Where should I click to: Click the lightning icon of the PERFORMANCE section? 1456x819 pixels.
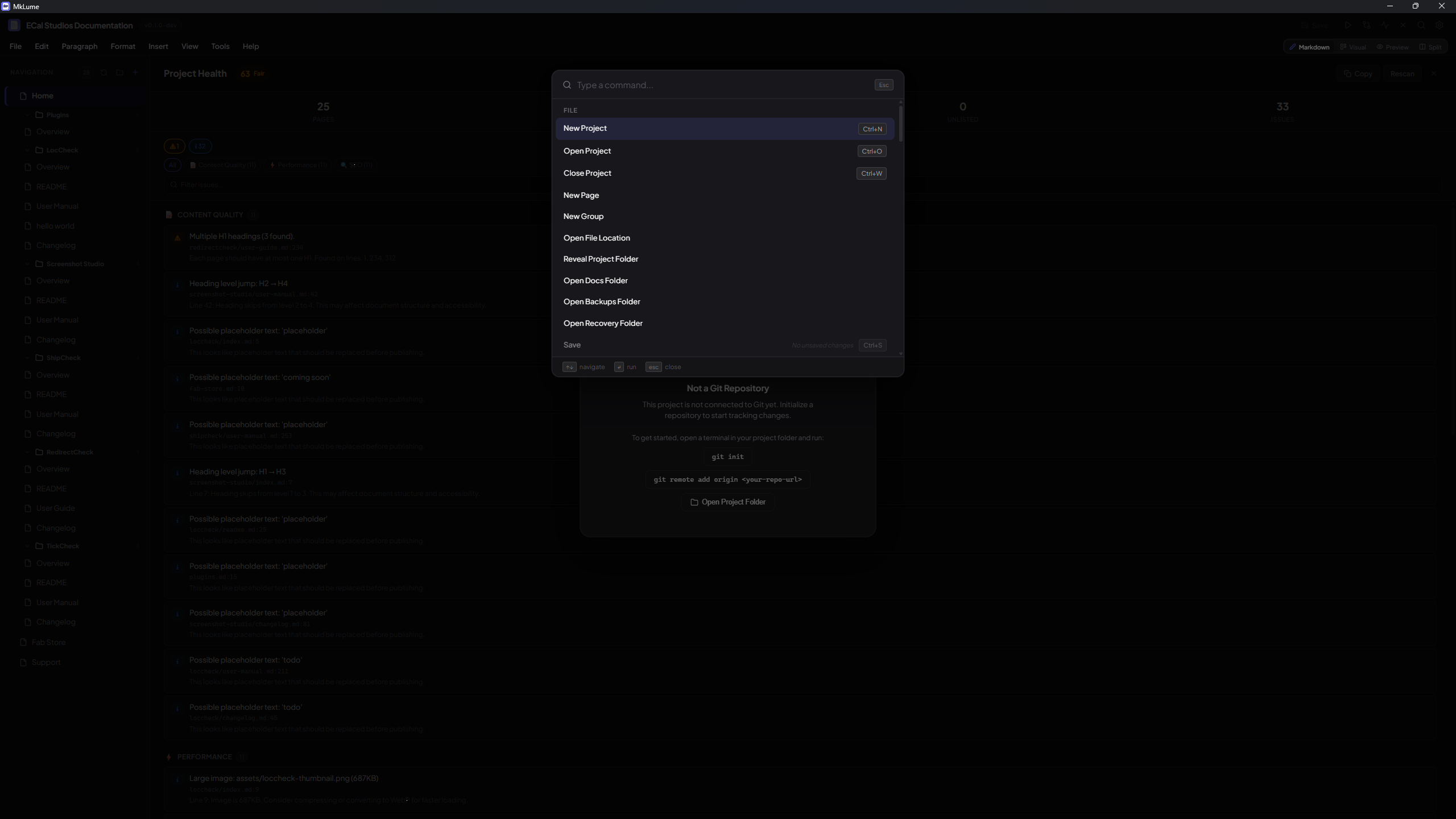coord(168,756)
